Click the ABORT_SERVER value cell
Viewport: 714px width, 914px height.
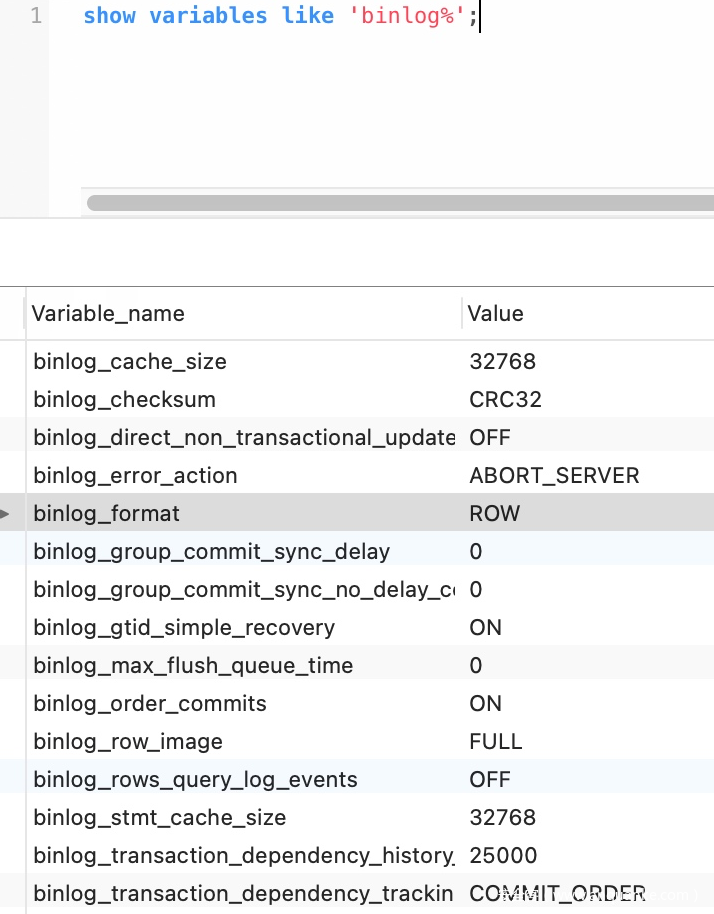[554, 475]
